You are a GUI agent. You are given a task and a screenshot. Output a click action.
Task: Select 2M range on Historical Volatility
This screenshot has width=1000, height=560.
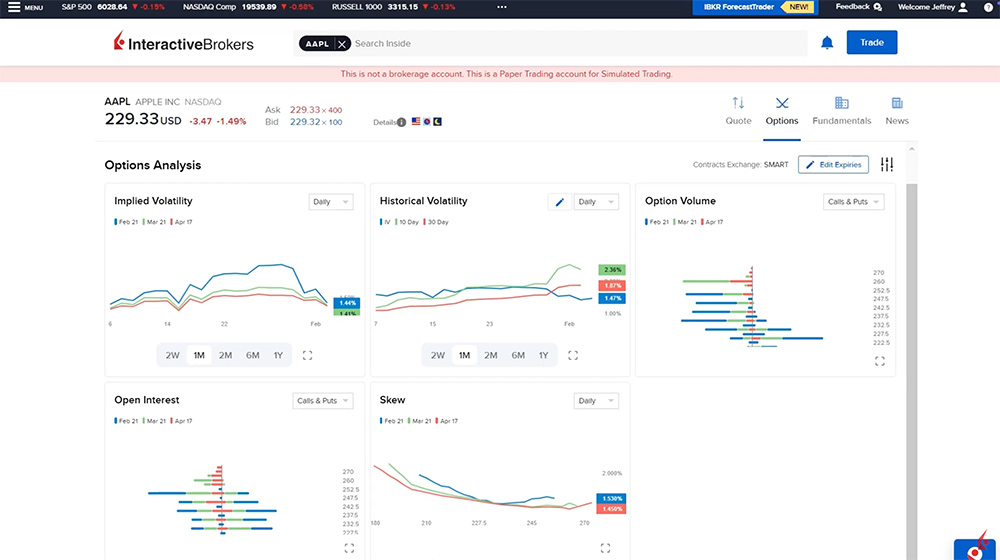click(490, 355)
